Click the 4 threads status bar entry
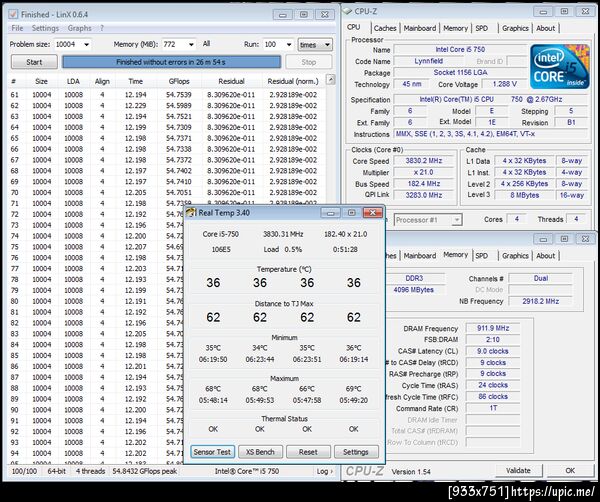 [x=90, y=471]
